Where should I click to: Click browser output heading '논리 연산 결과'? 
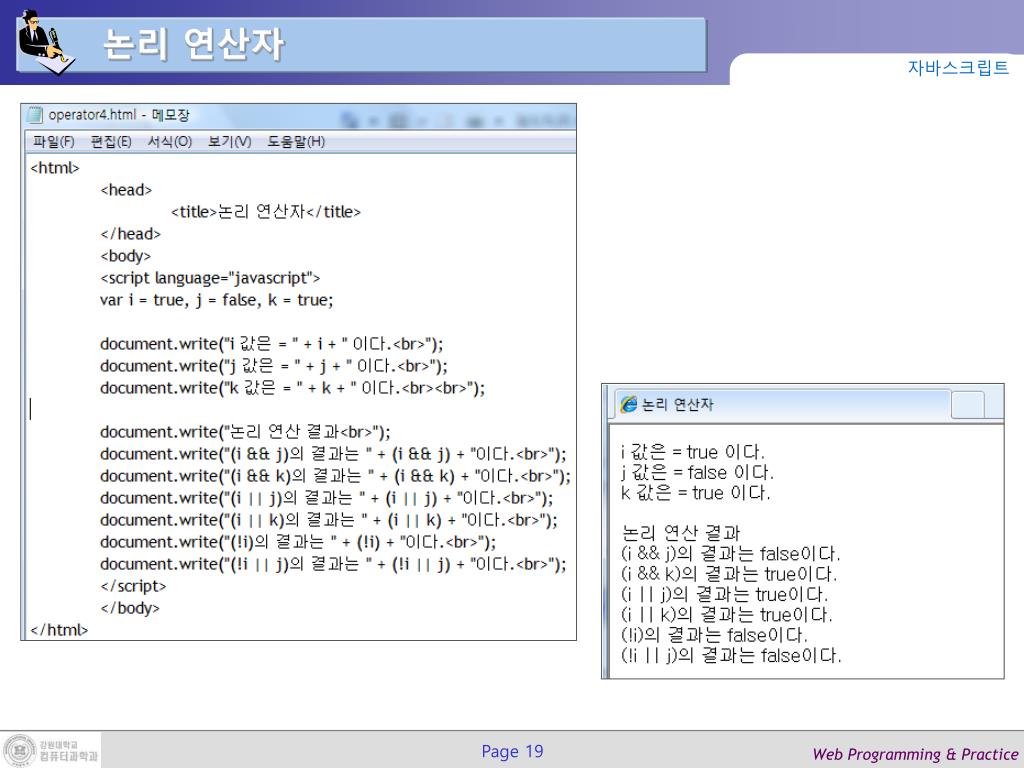click(x=680, y=533)
